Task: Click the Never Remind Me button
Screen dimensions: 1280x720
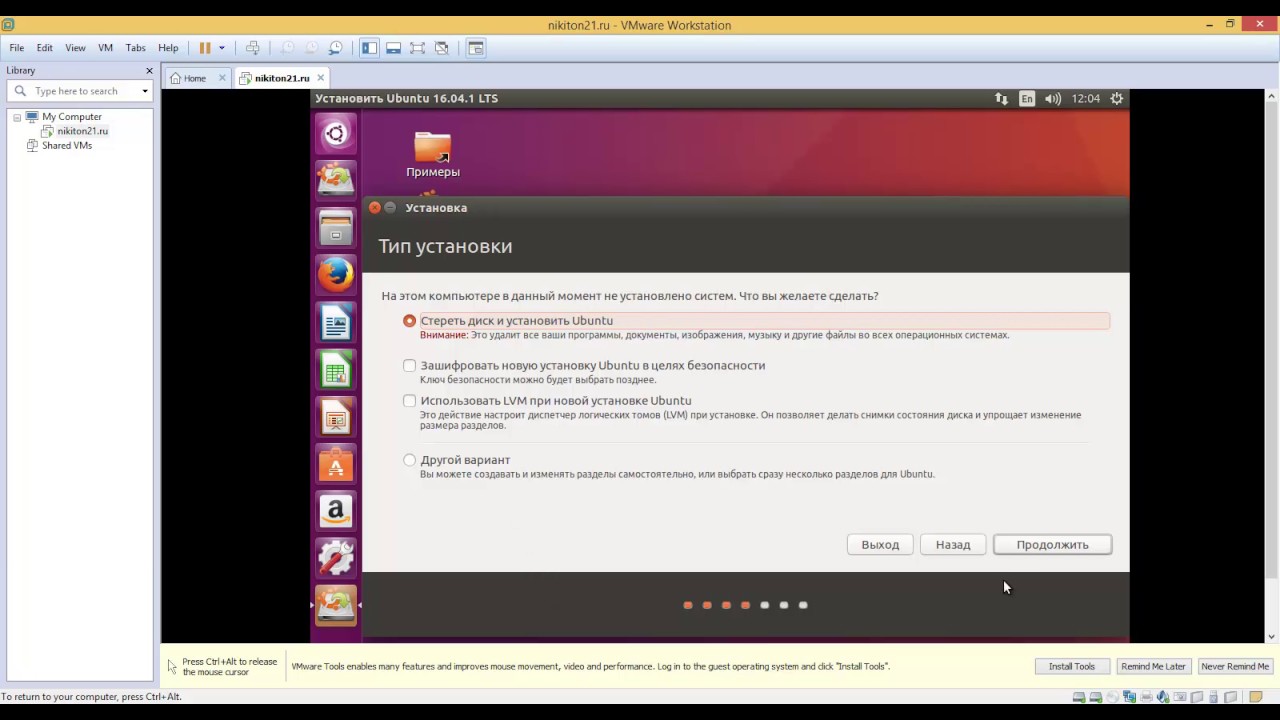Action: tap(1235, 666)
